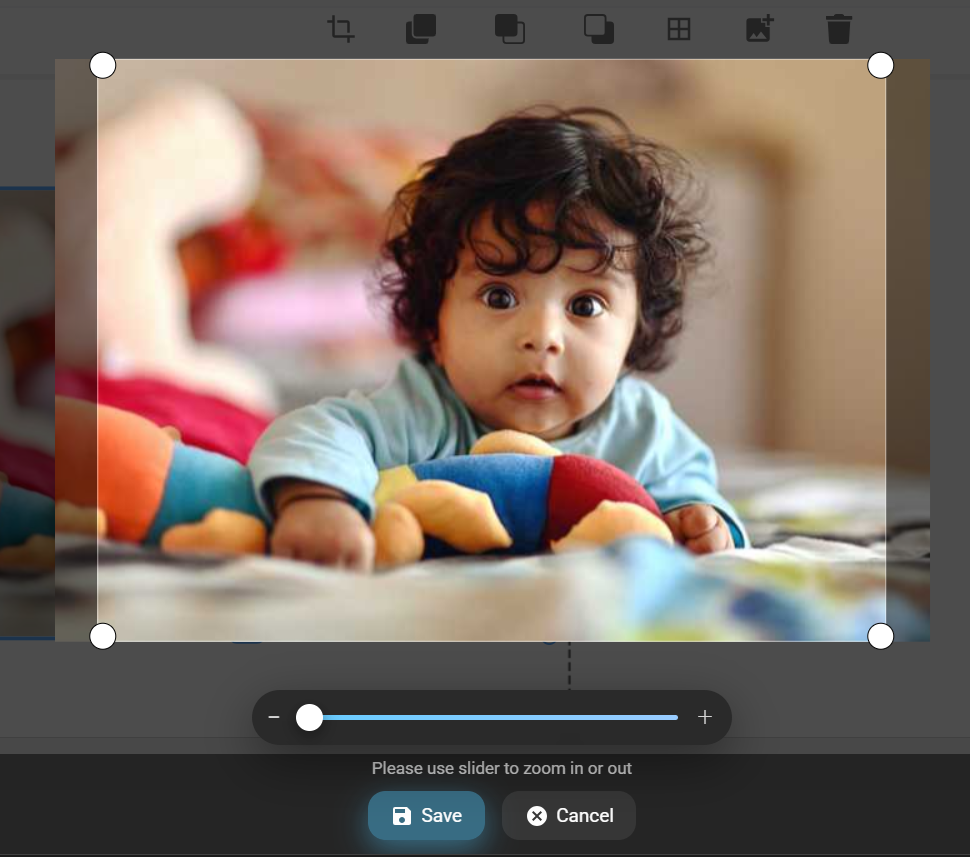Click the middle of the zoom slider track
970x857 pixels.
click(492, 717)
